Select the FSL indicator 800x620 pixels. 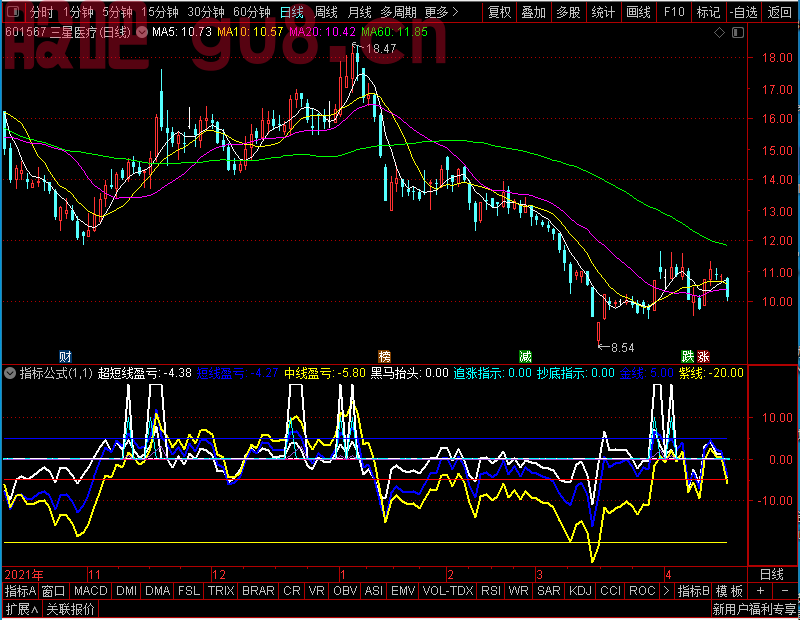pos(189,591)
